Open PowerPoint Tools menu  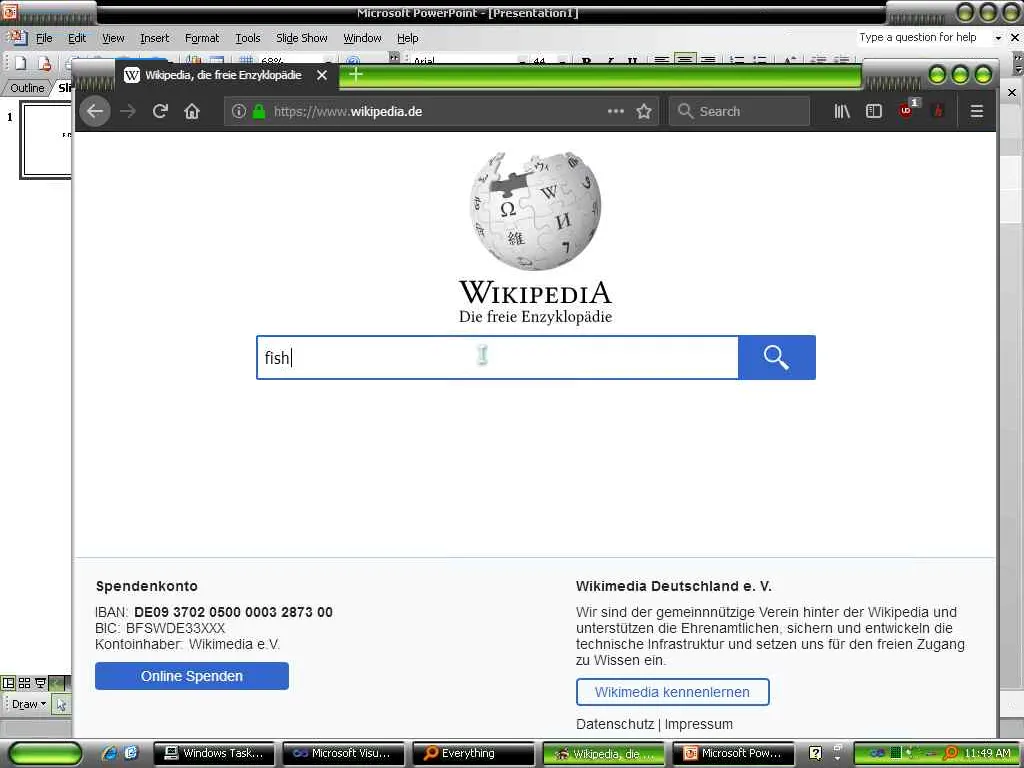248,38
